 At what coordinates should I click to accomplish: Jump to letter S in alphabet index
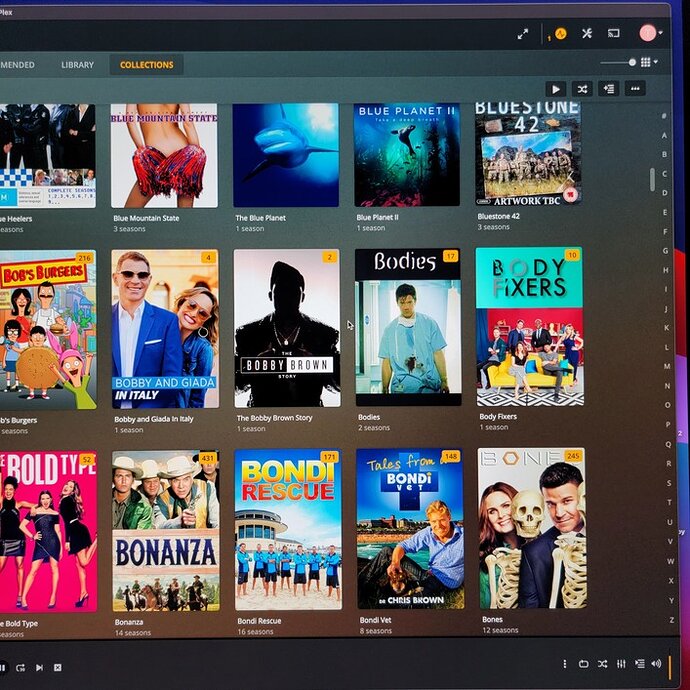click(x=669, y=483)
